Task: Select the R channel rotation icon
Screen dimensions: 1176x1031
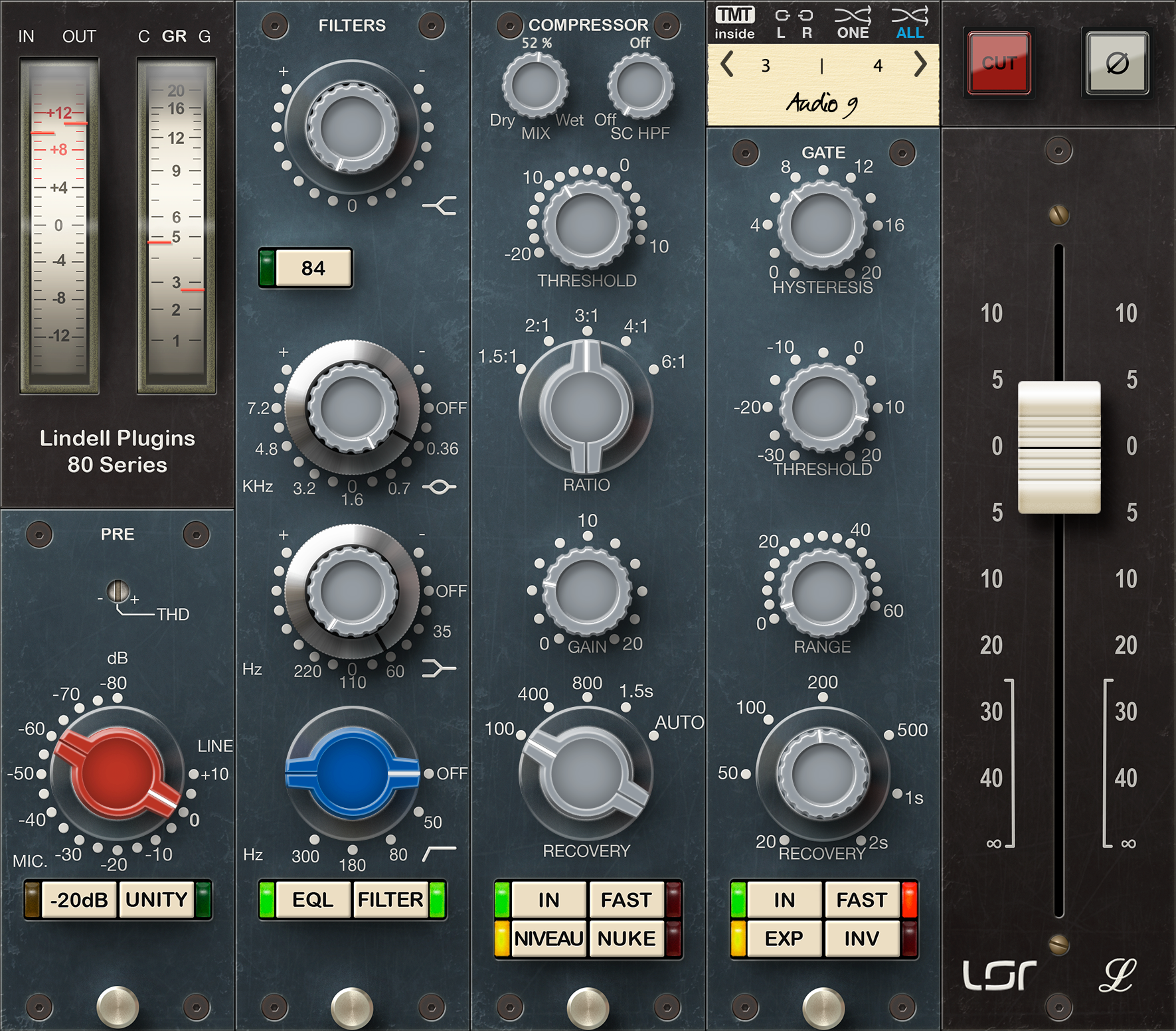Action: coord(805,20)
